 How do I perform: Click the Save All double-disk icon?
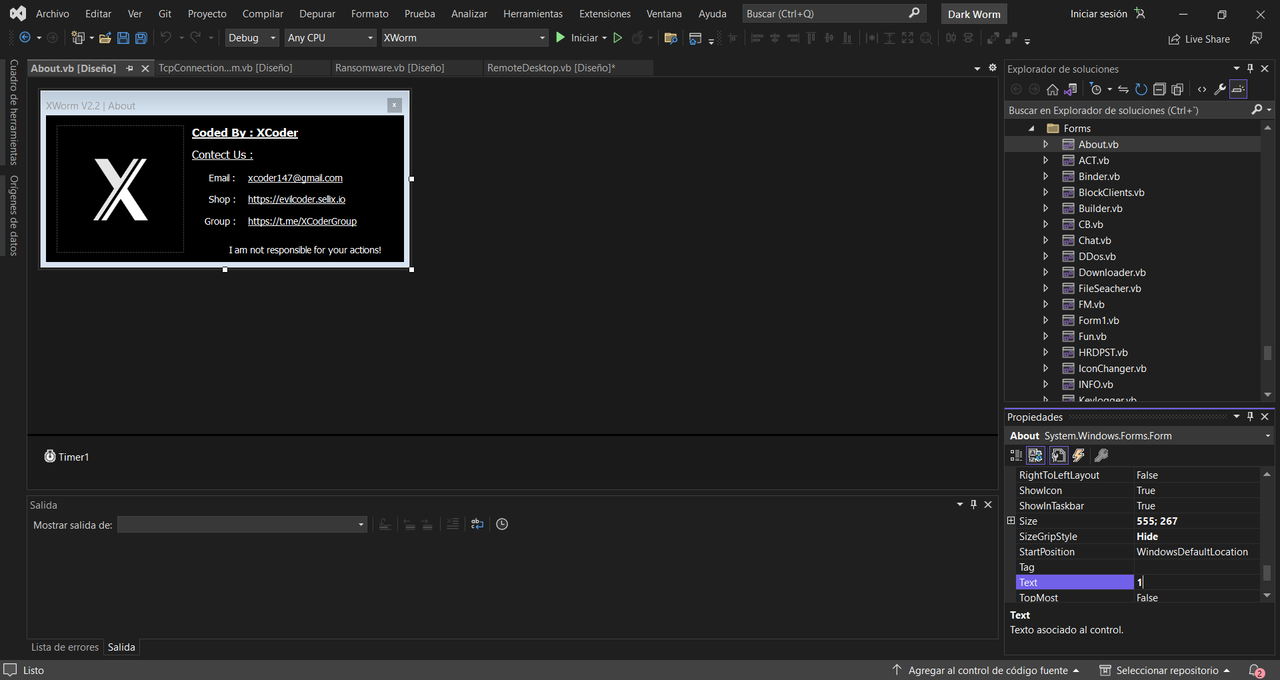[141, 38]
